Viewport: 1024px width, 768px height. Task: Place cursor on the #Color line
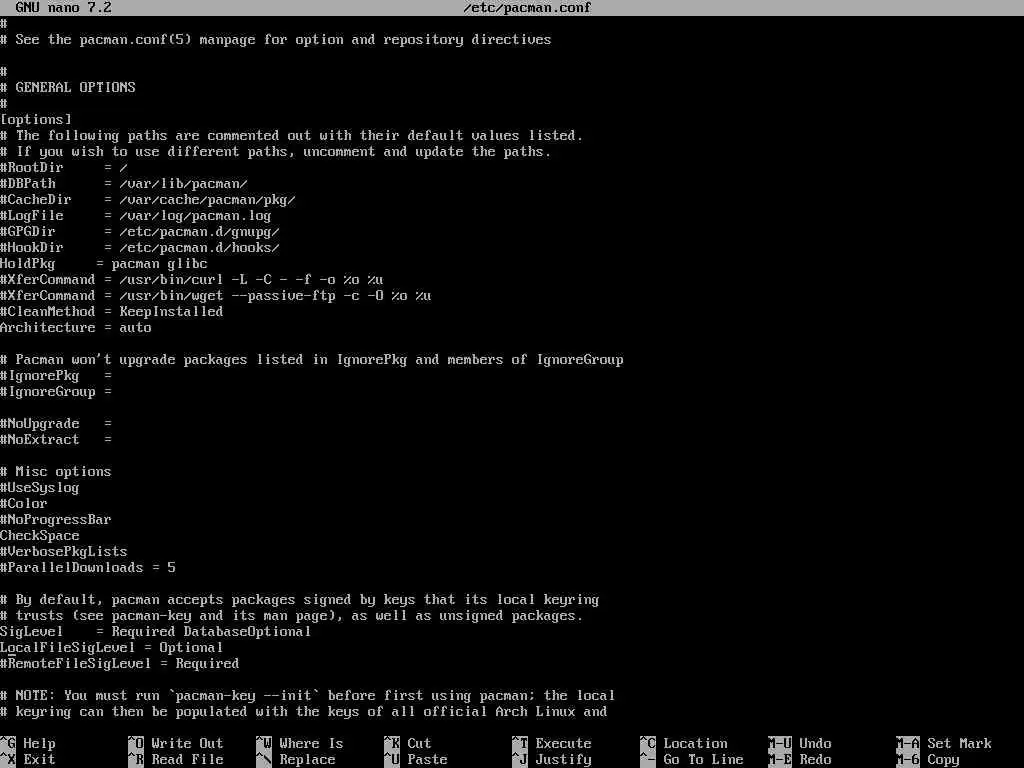coord(24,504)
